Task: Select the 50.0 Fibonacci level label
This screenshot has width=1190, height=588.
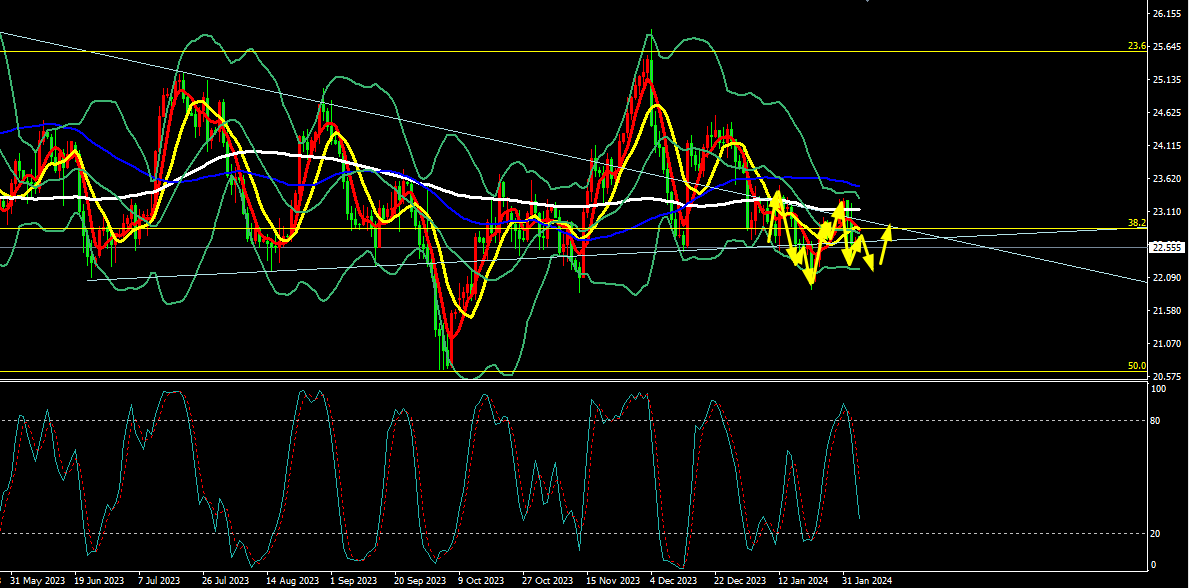Action: click(1135, 366)
